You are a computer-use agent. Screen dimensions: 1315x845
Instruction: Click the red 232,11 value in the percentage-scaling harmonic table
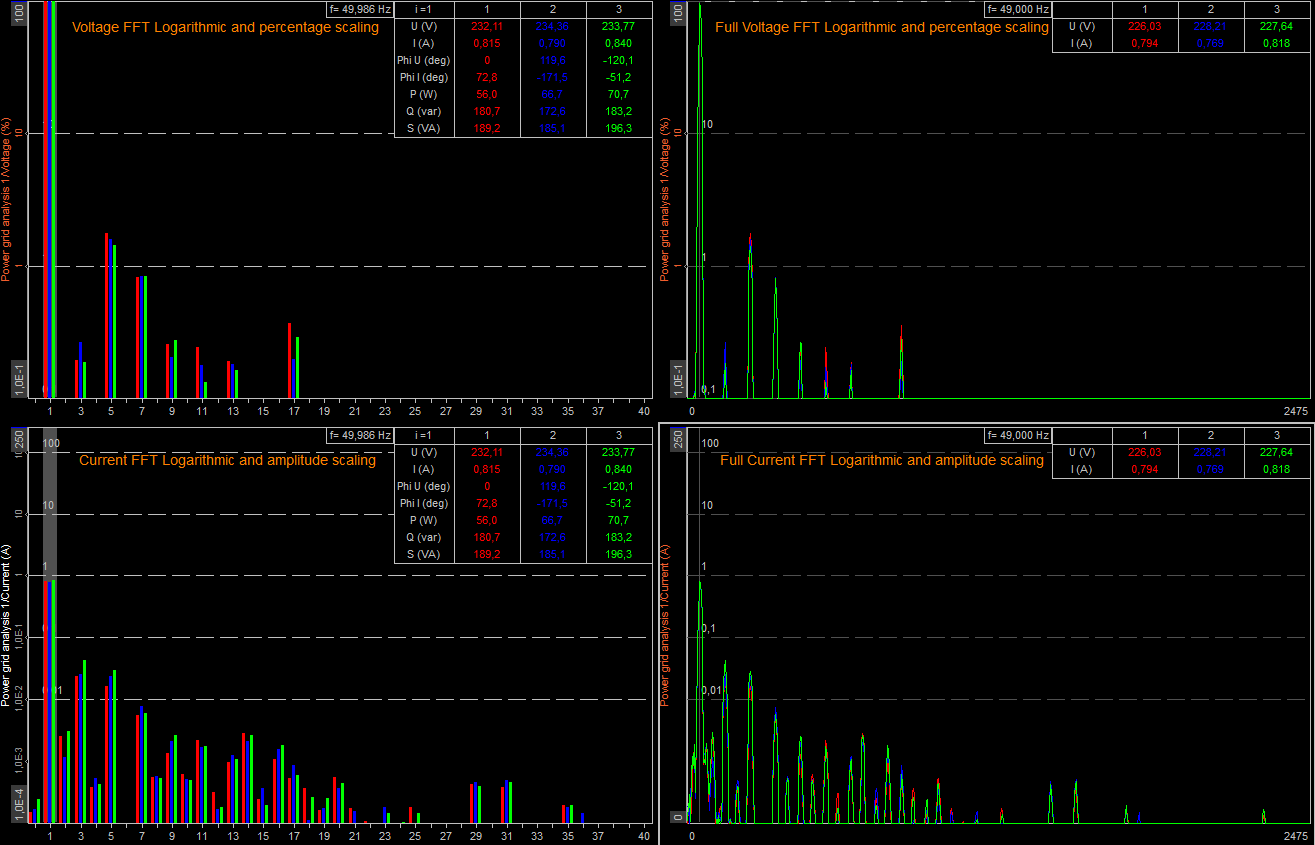tap(487, 27)
